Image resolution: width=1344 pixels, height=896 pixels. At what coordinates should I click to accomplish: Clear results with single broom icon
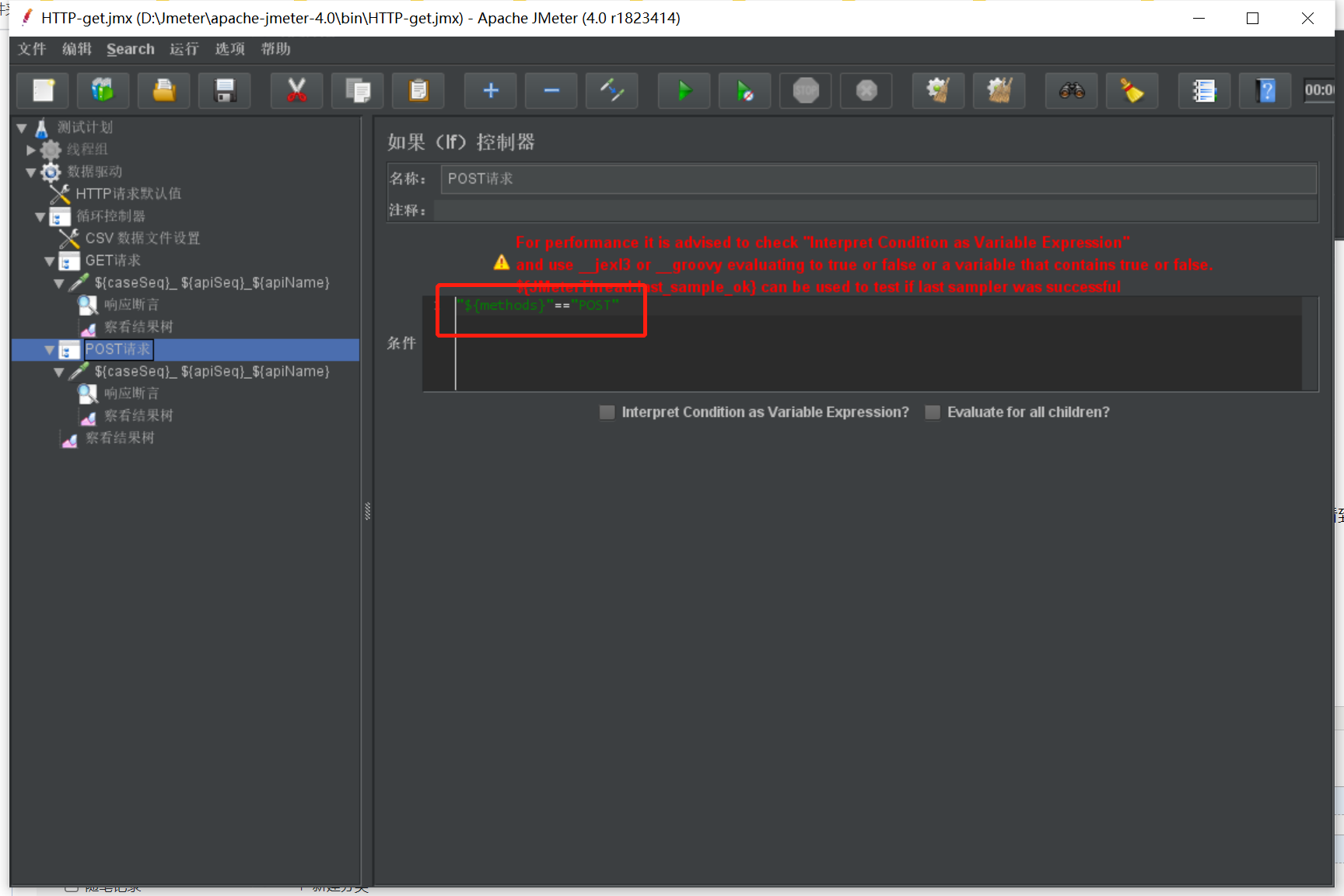click(939, 91)
